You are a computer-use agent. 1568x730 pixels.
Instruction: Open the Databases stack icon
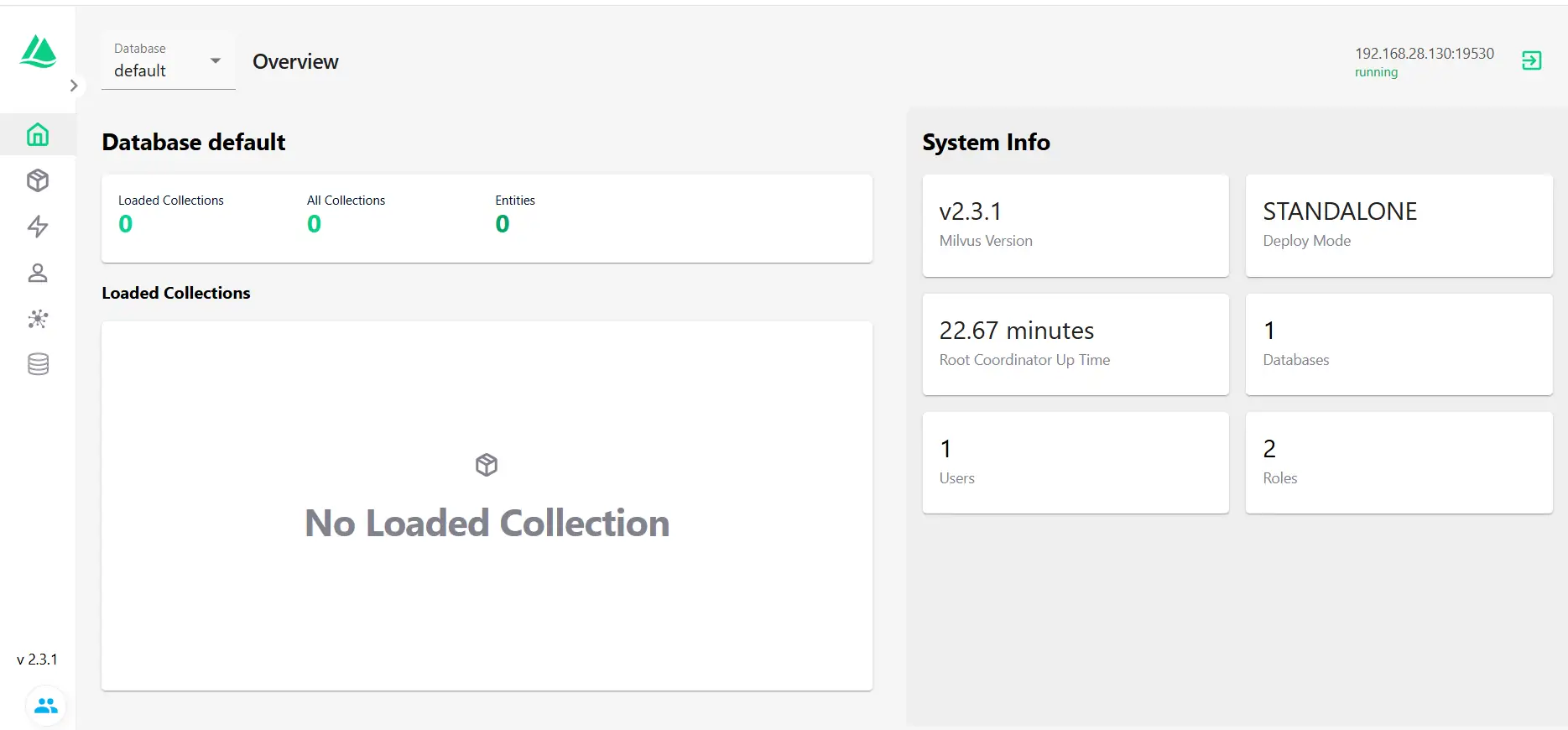click(x=38, y=364)
